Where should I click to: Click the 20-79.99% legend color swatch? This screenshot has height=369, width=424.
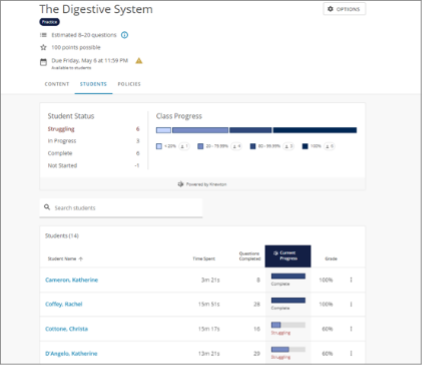[200, 146]
